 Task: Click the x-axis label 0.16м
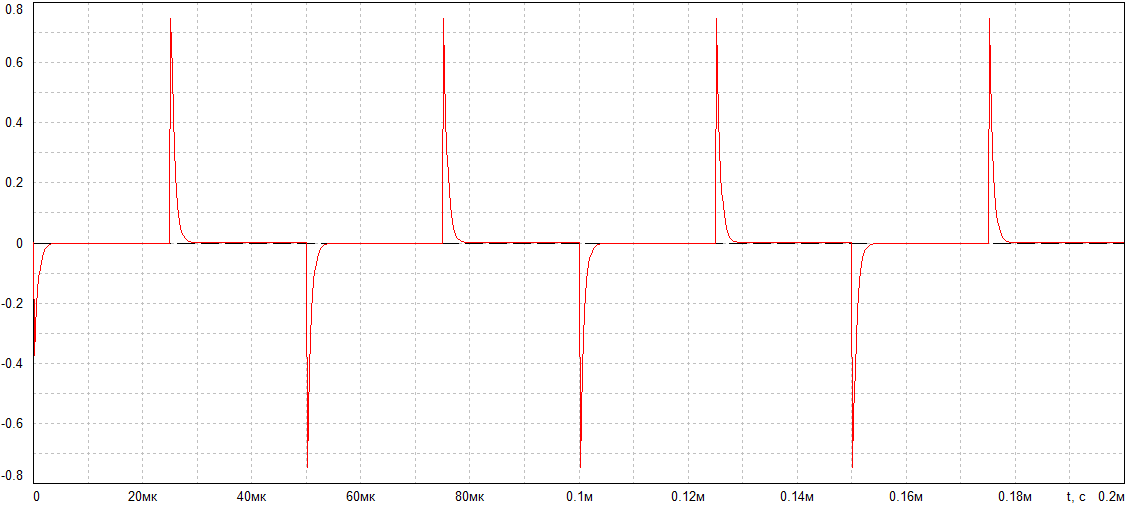(x=907, y=497)
